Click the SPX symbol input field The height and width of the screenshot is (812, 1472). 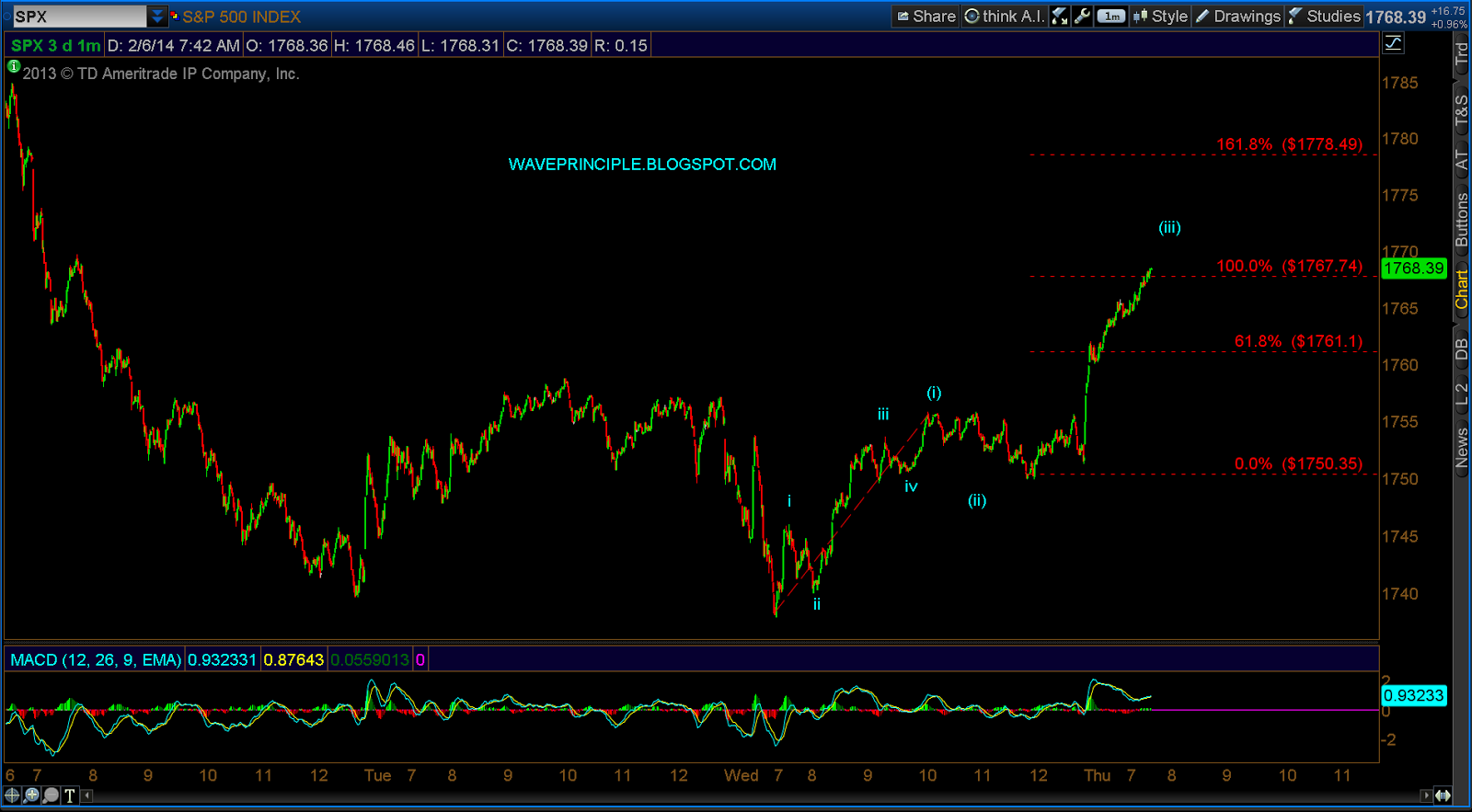tap(79, 17)
